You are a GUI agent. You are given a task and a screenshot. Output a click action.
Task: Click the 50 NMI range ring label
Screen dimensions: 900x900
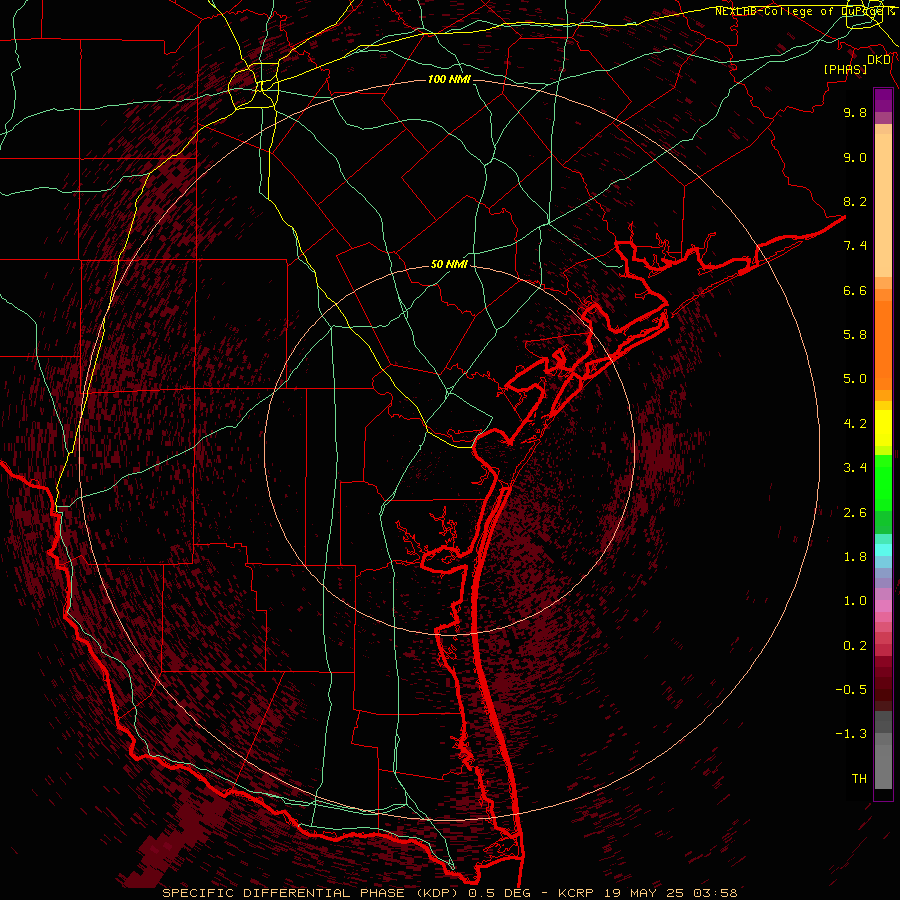[x=449, y=265]
